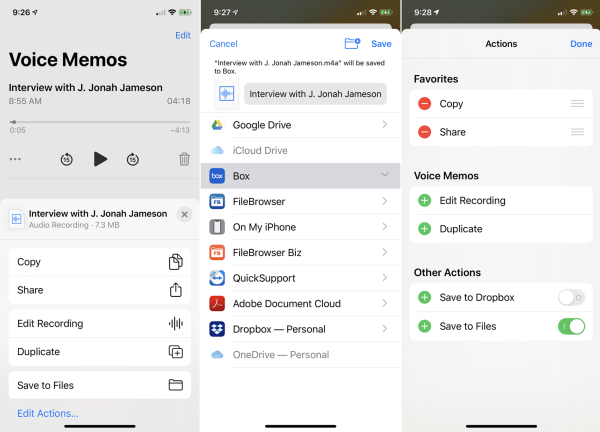This screenshot has width=600, height=432.
Task: Expand Dropbox — Personal chevron
Action: coord(385,328)
